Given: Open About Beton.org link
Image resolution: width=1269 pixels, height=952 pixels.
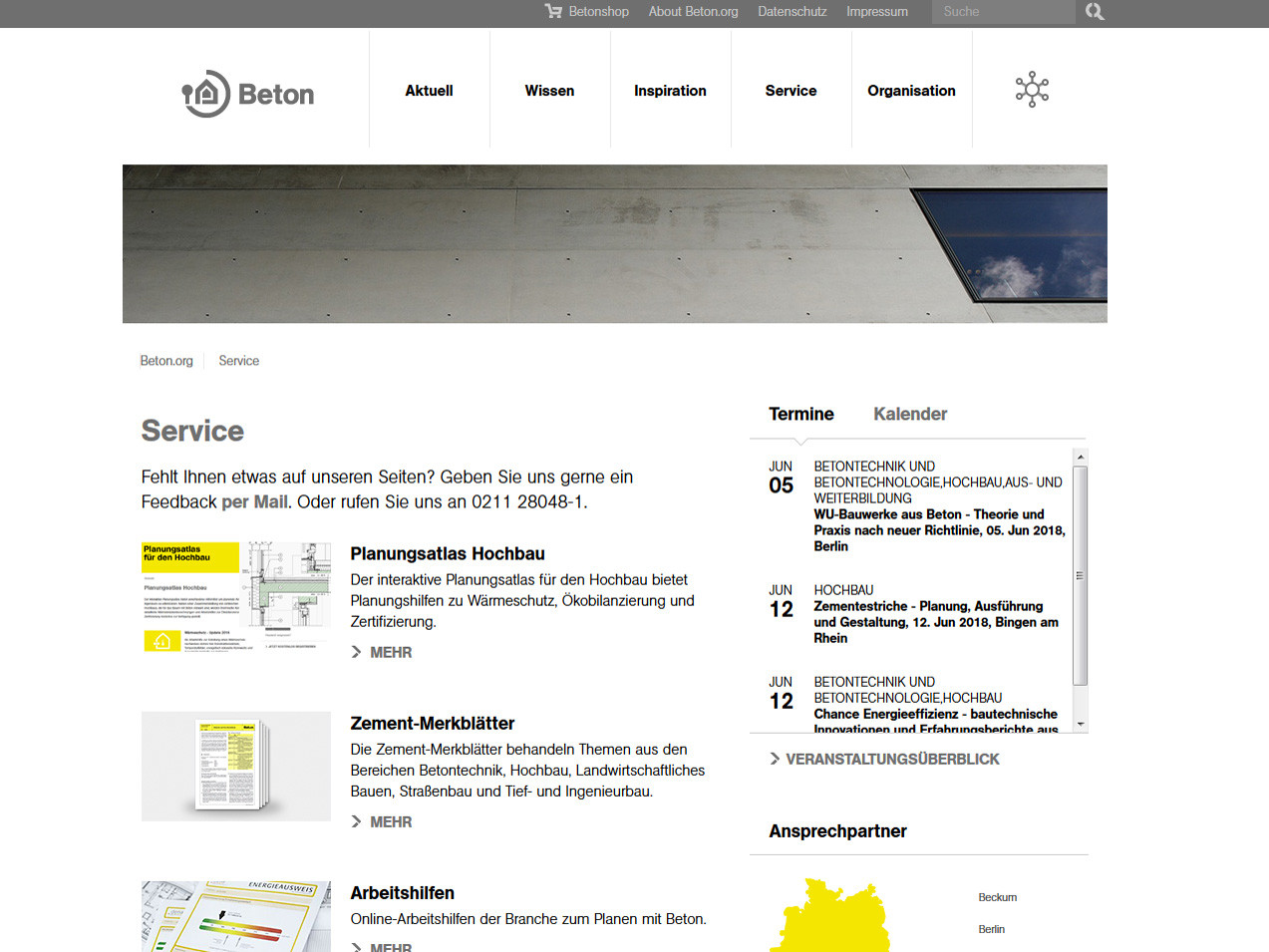Looking at the screenshot, I should tap(693, 12).
